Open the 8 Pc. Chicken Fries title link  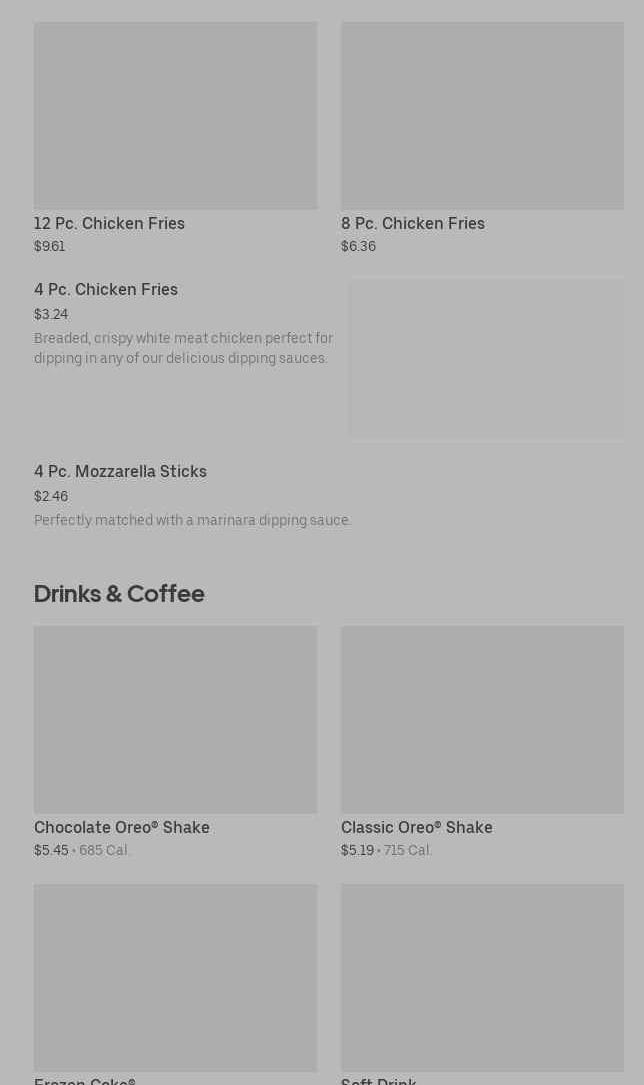(x=412, y=223)
